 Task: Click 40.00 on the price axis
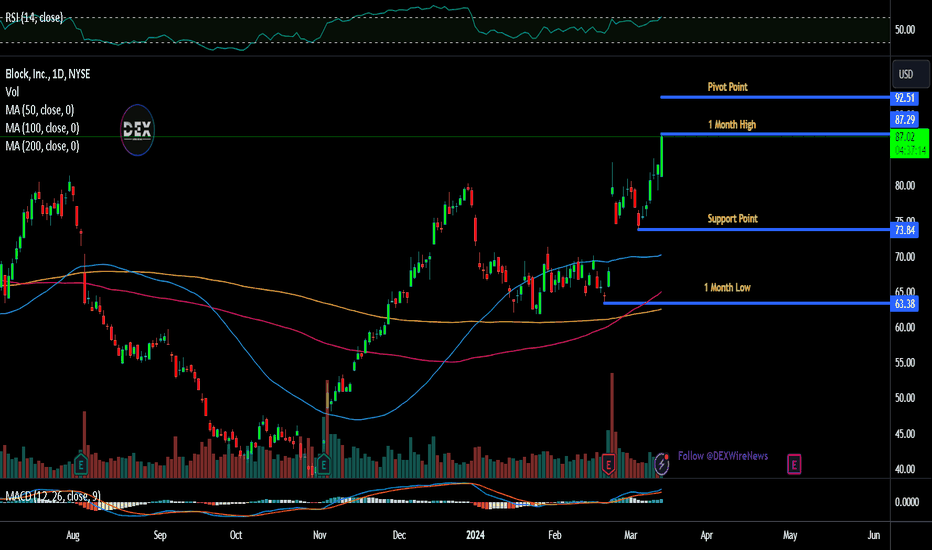(905, 469)
